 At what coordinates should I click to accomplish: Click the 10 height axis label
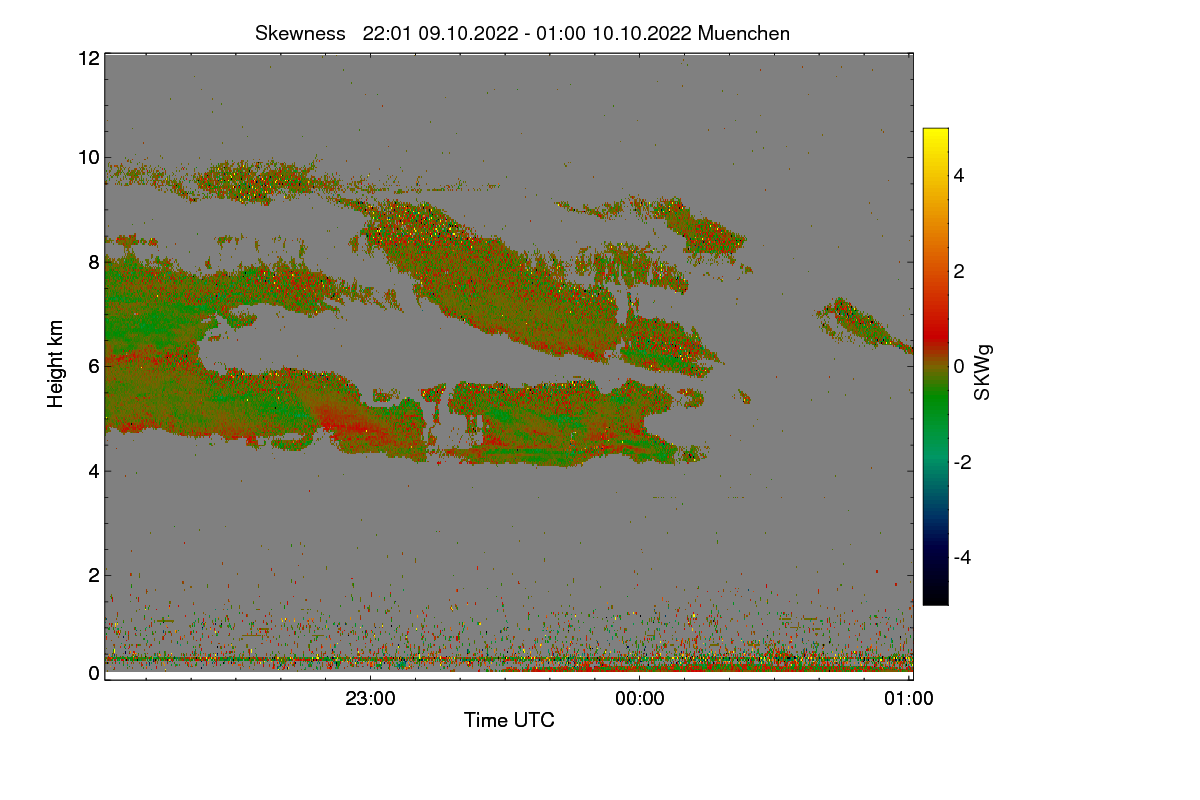coord(89,157)
